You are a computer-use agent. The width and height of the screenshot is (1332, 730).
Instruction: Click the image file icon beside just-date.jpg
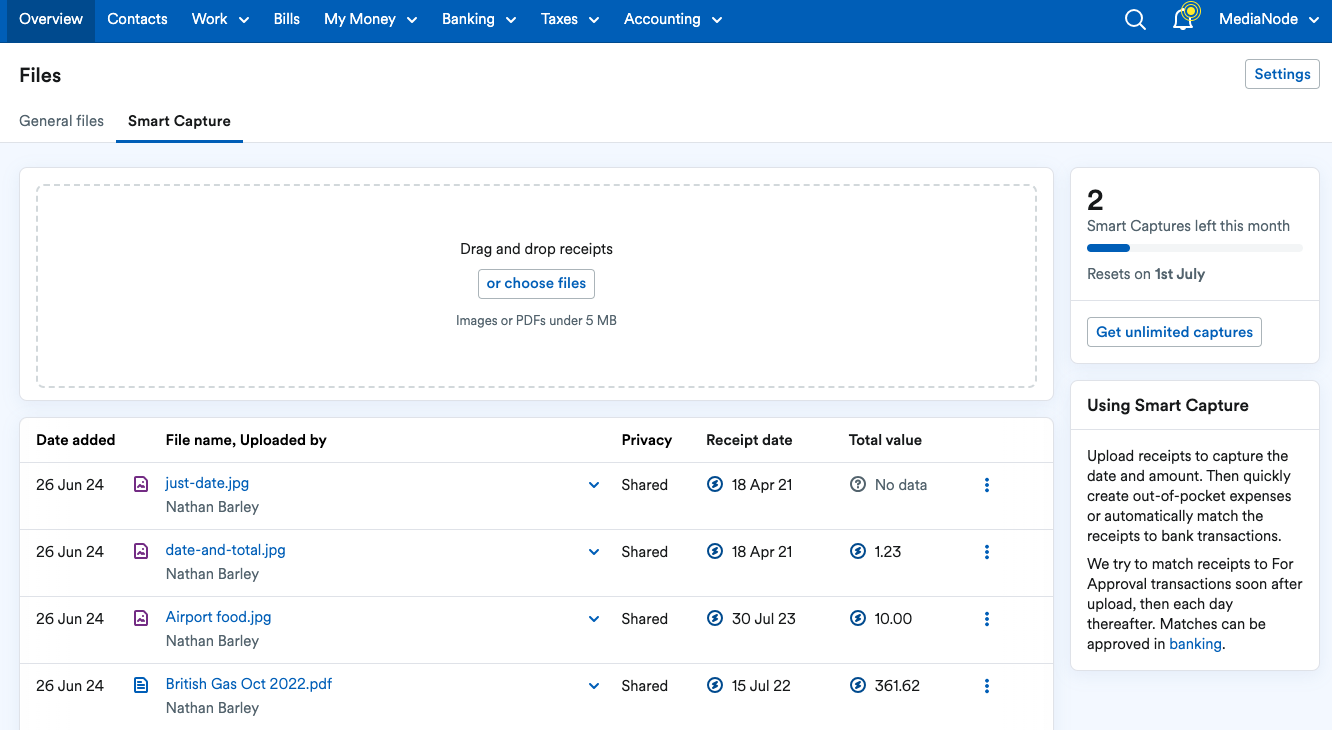140,484
